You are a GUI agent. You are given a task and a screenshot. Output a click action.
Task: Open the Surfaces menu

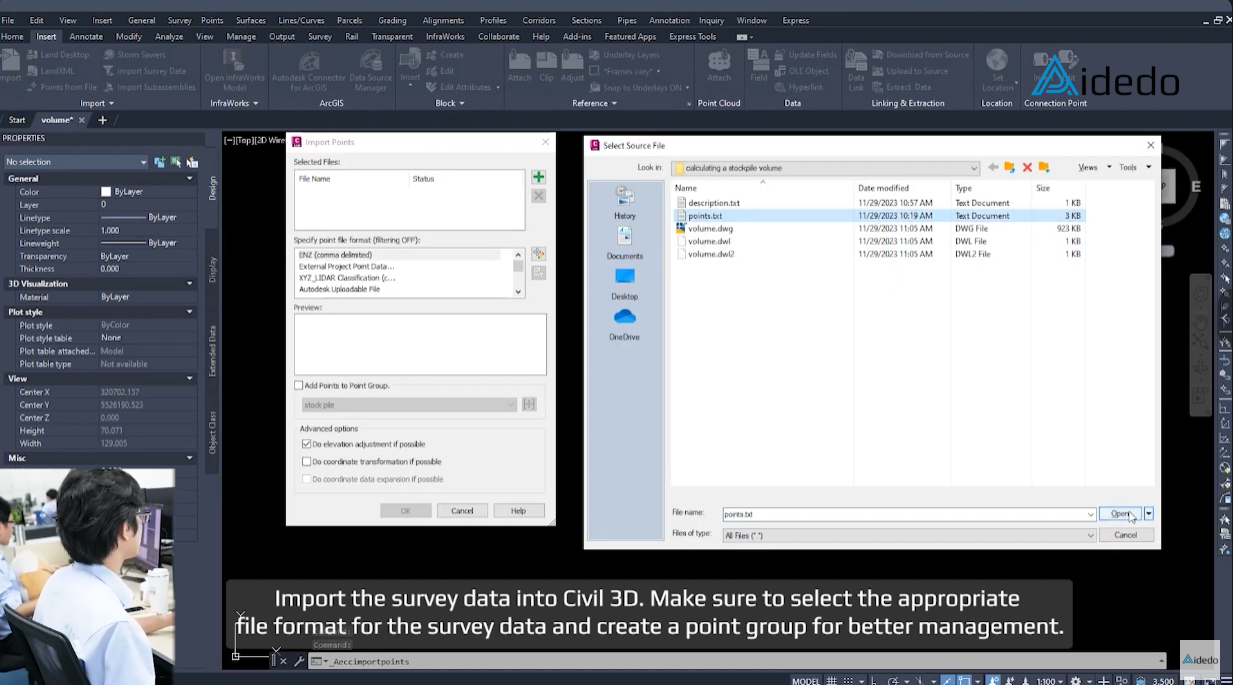click(x=251, y=20)
